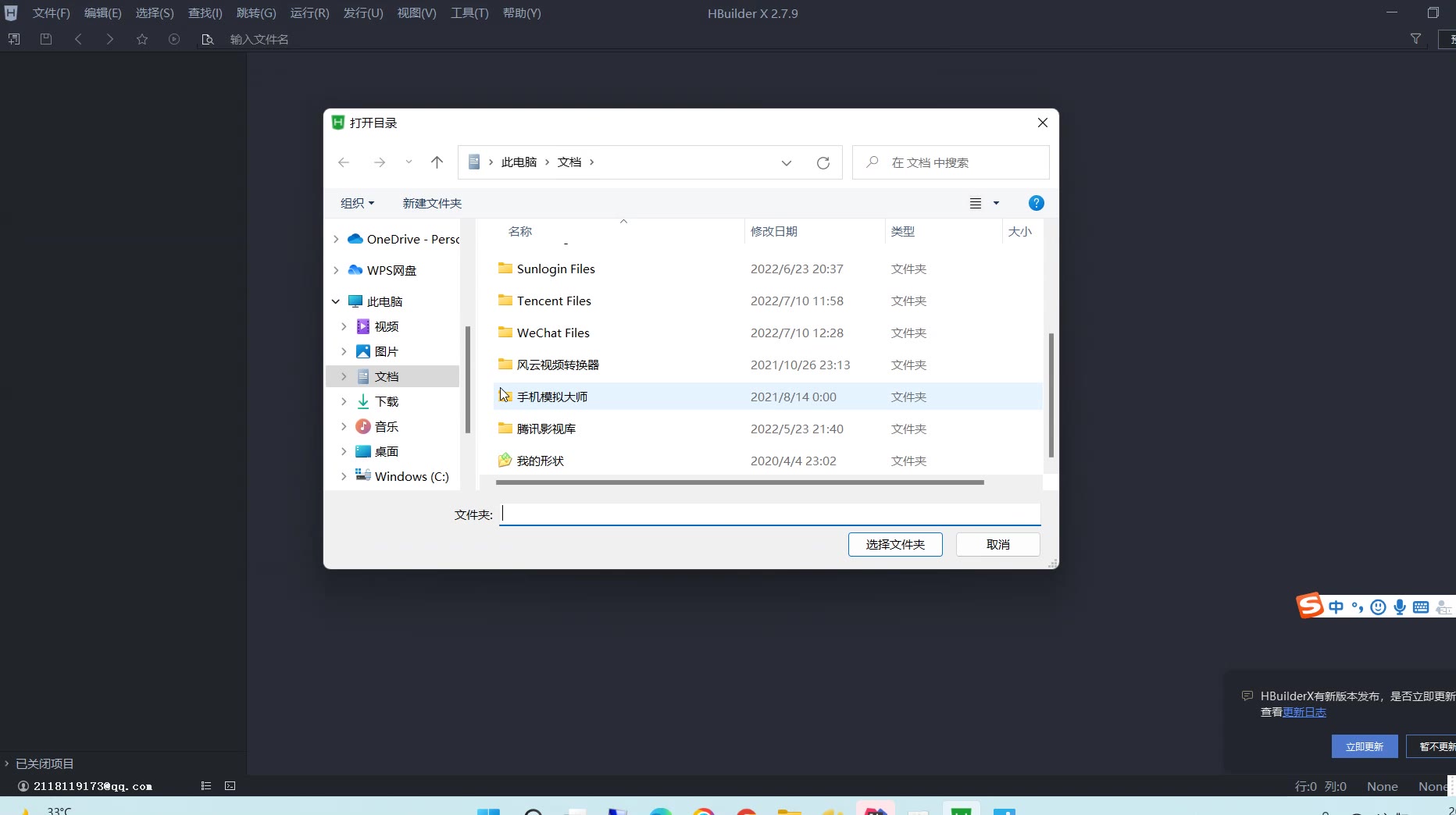Viewport: 1456px width, 815px height.
Task: Click the 取消 button
Action: pyautogui.click(x=998, y=544)
